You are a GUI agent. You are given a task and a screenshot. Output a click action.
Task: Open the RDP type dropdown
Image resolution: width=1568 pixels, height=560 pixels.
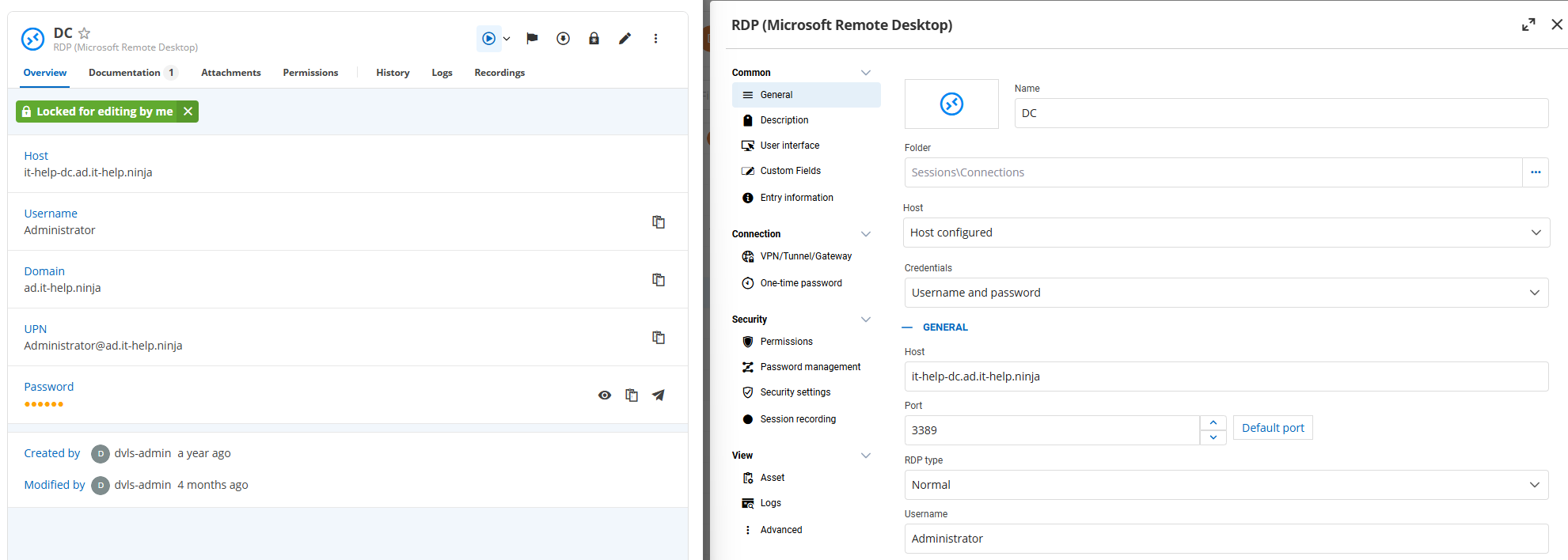point(1225,485)
